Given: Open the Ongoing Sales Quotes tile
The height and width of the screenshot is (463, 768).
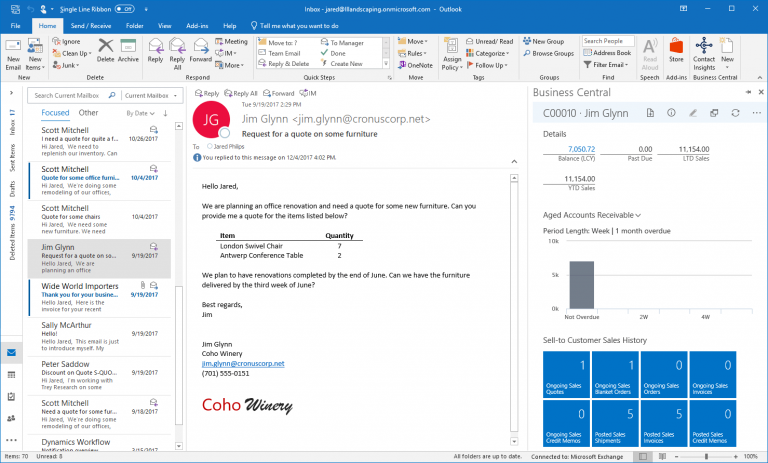Looking at the screenshot, I should [566, 373].
